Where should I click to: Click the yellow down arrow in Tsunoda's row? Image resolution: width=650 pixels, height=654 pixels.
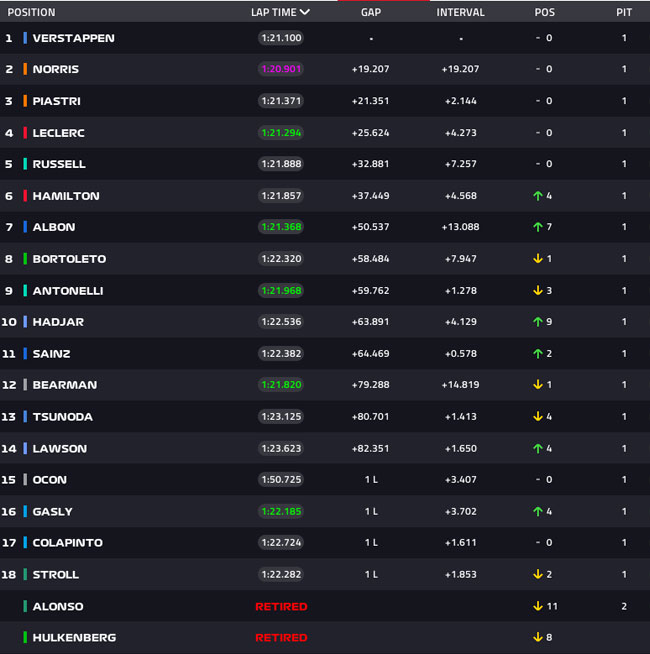(538, 417)
